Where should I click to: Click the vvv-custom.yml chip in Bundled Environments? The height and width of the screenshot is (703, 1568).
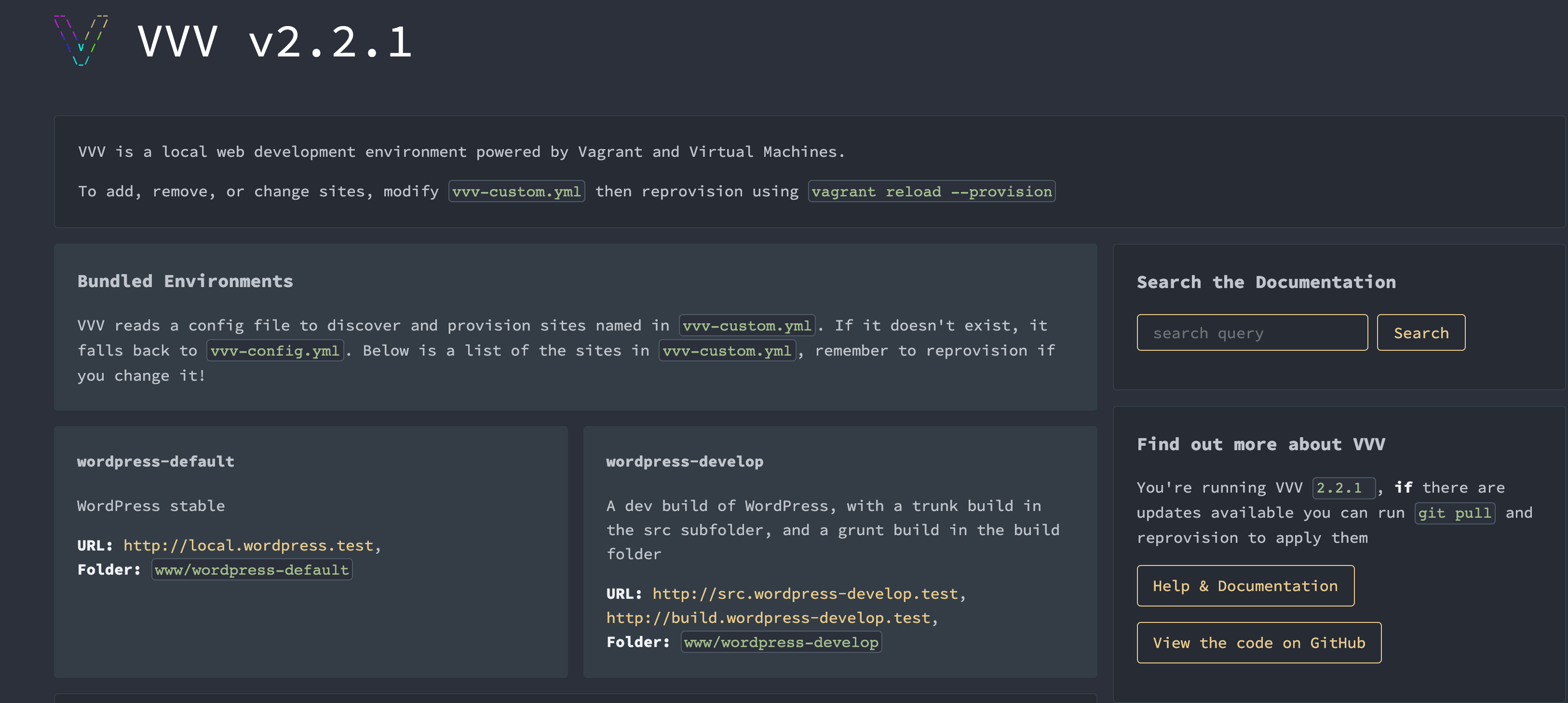click(747, 325)
